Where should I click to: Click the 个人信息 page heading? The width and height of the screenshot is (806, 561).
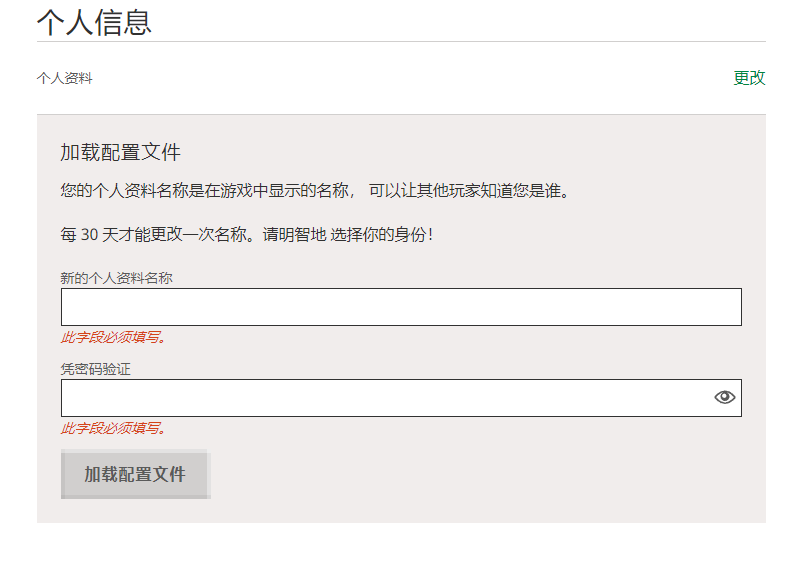click(94, 21)
